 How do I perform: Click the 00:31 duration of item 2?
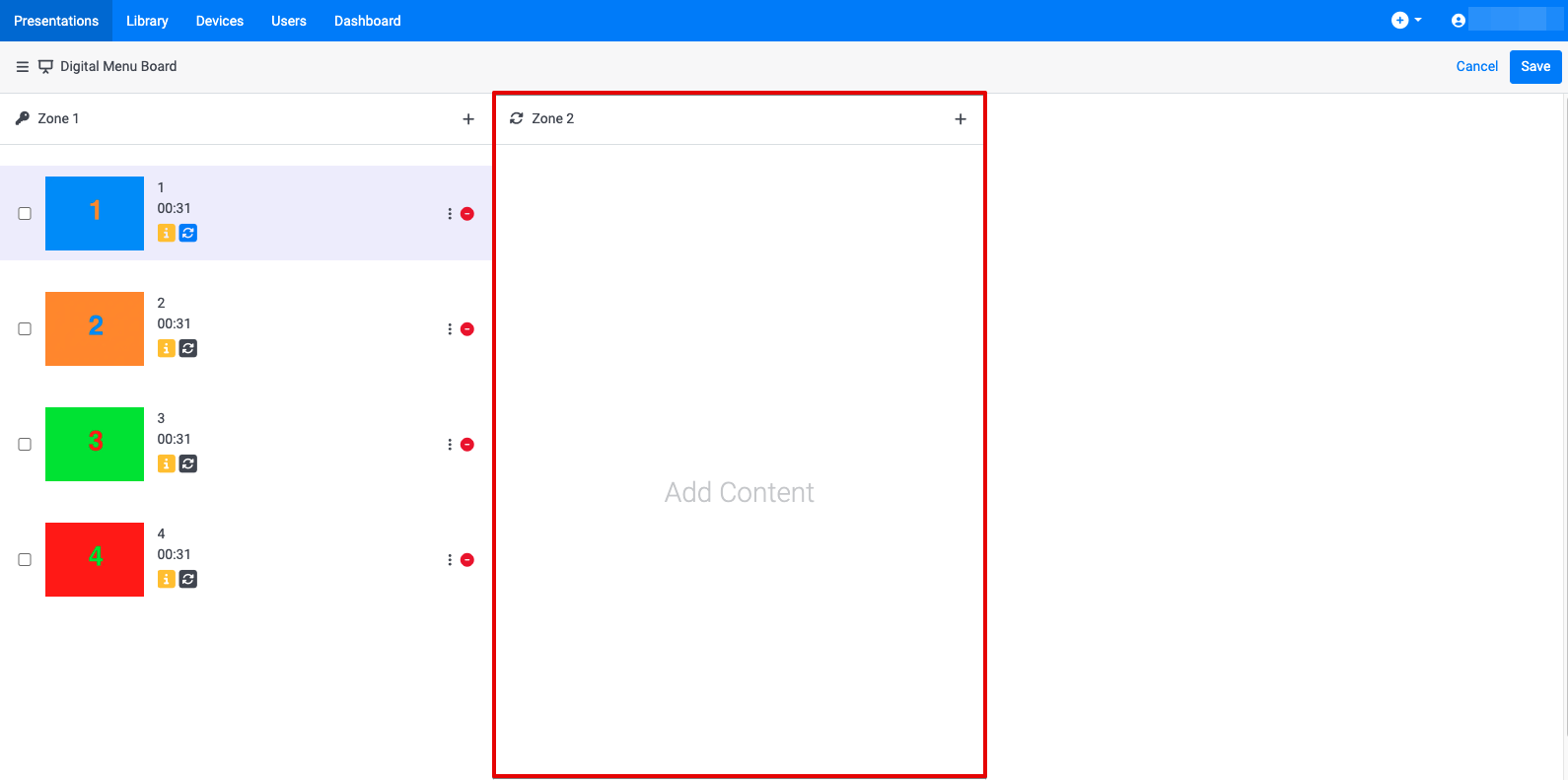point(175,324)
